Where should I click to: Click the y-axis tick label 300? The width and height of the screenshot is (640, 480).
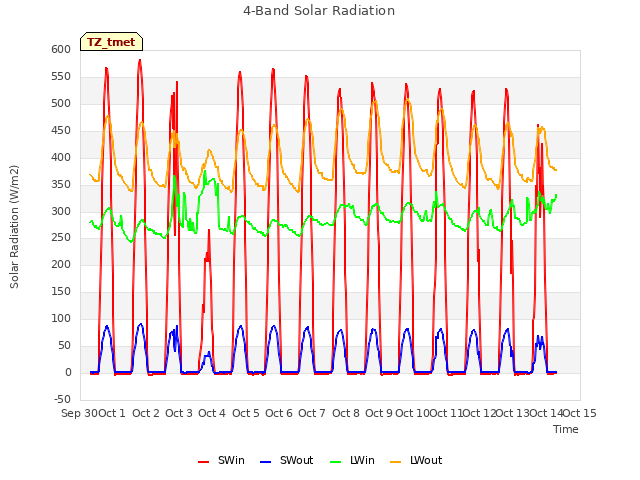point(61,211)
